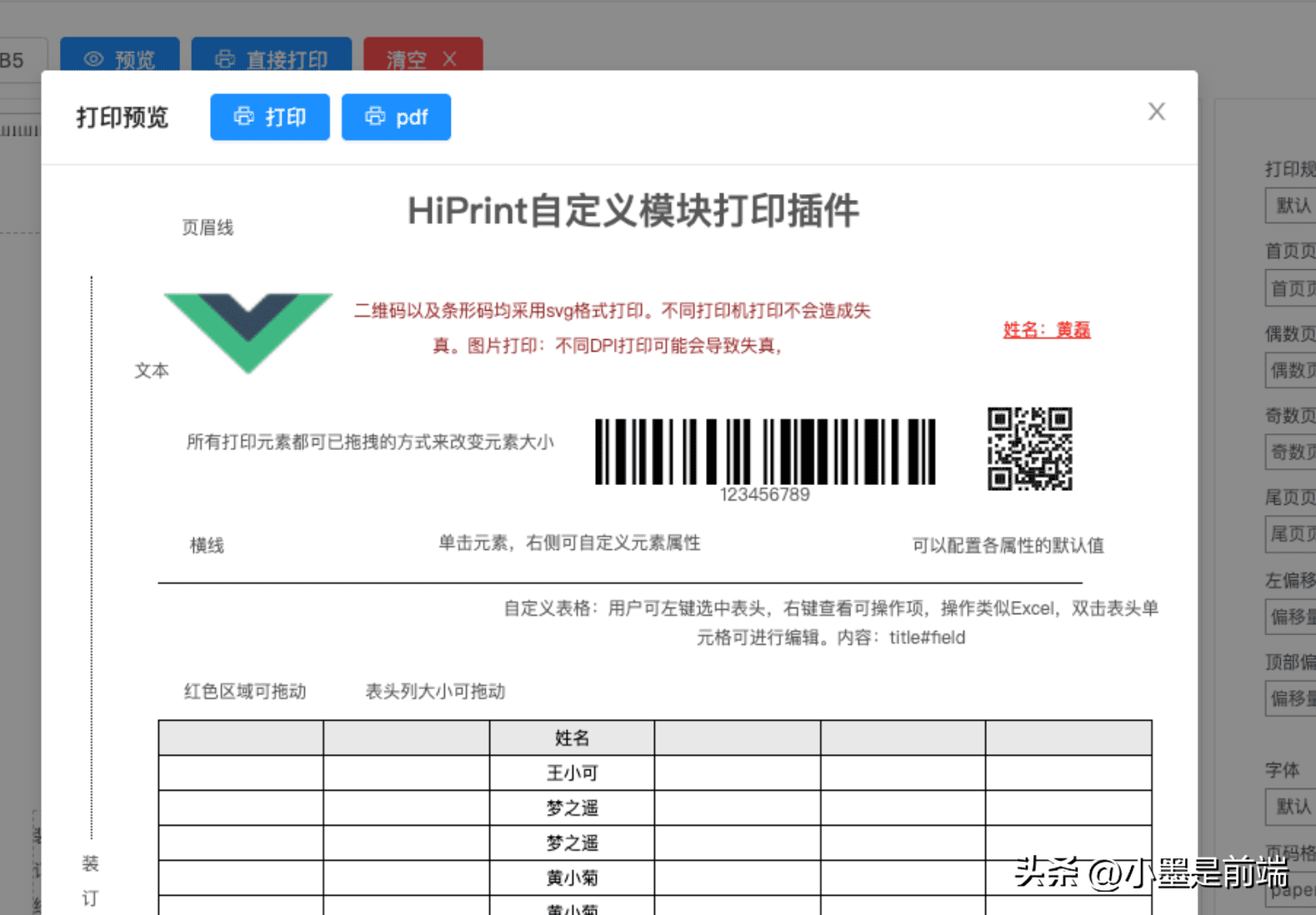
Task: Click the 王小可 table cell
Action: [x=572, y=773]
